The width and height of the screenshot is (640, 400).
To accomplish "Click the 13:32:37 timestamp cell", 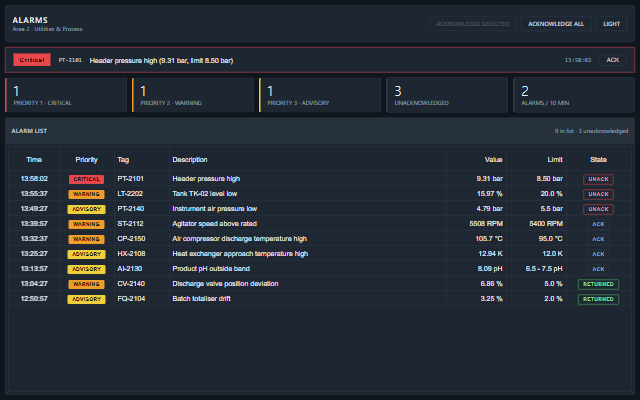I will 34,239.
